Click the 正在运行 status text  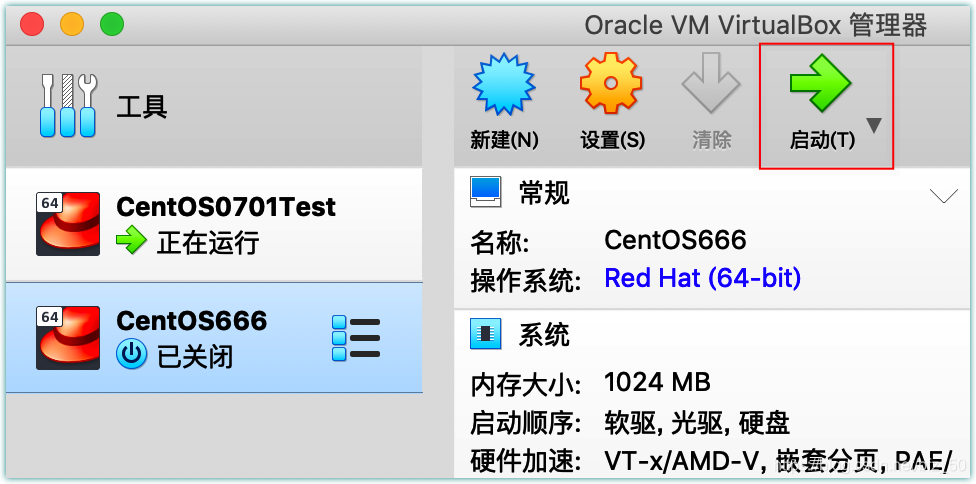[208, 243]
